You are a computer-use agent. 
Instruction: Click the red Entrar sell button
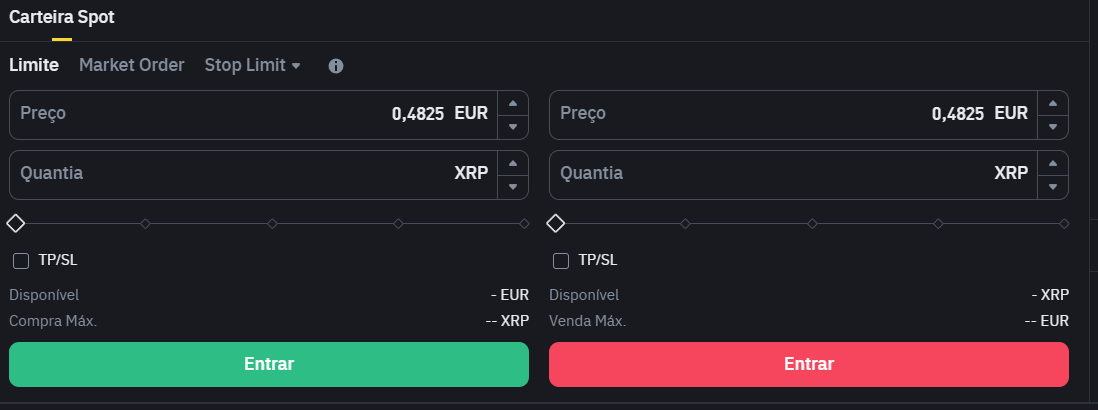pyautogui.click(x=809, y=365)
